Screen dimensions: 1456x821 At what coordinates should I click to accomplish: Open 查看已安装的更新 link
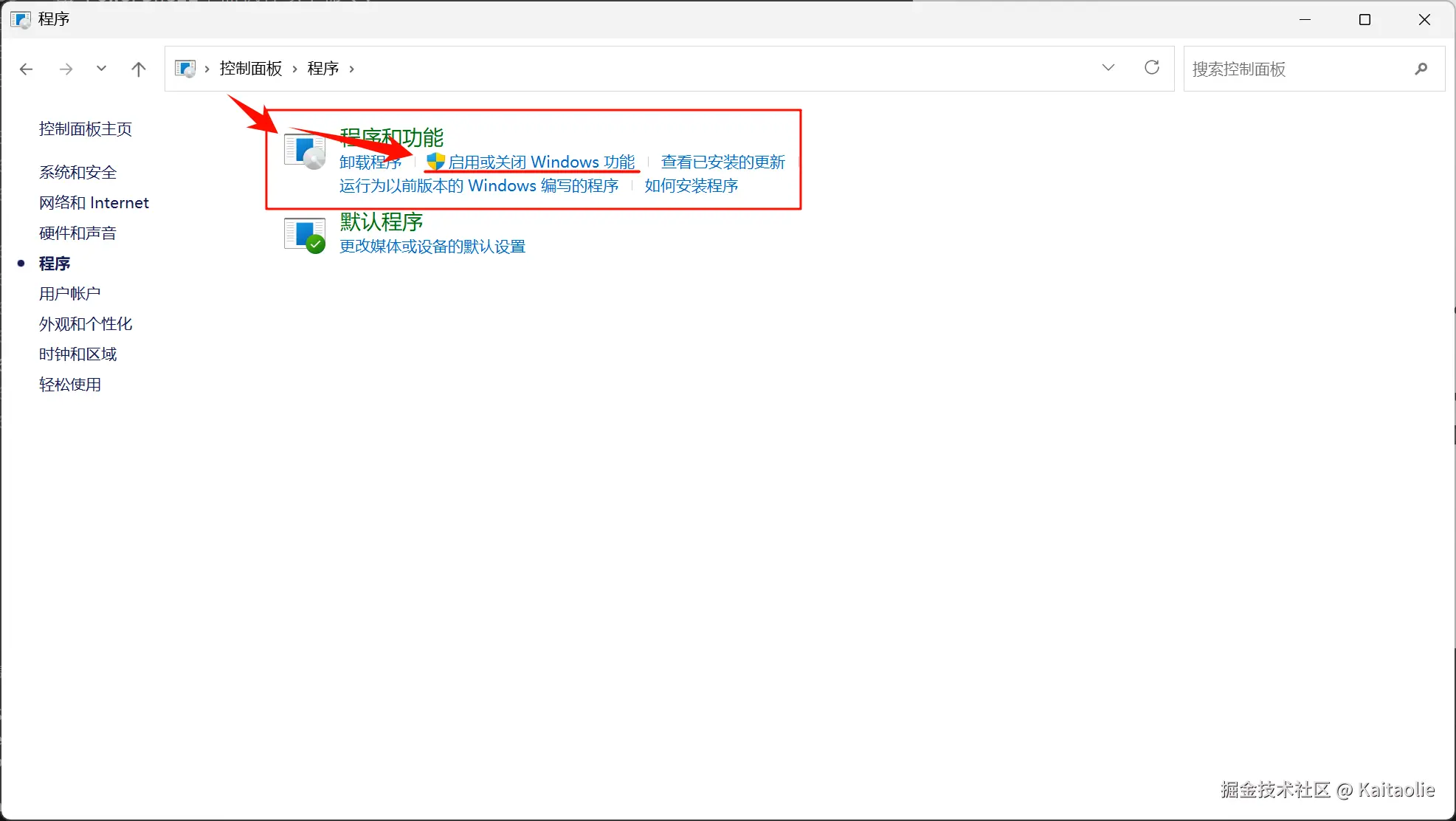click(722, 162)
